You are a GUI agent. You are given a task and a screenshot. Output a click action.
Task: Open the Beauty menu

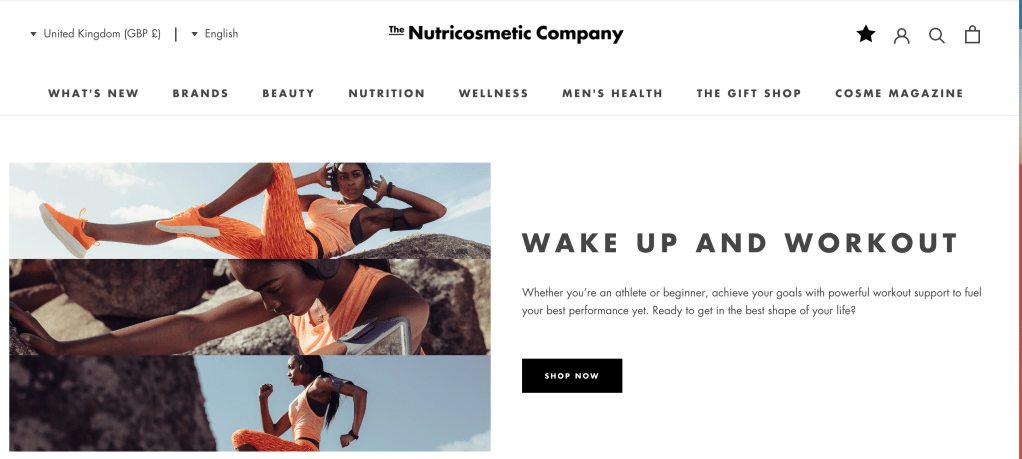pyautogui.click(x=288, y=93)
